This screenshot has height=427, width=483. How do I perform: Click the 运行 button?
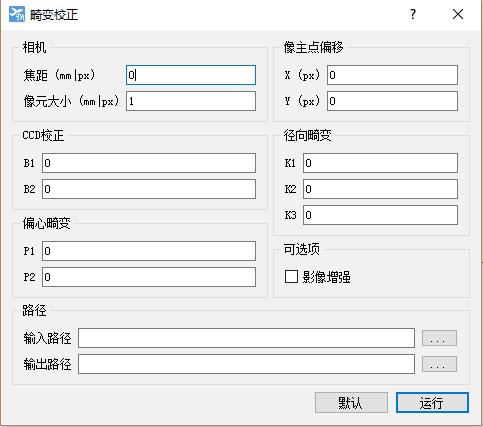pos(432,403)
